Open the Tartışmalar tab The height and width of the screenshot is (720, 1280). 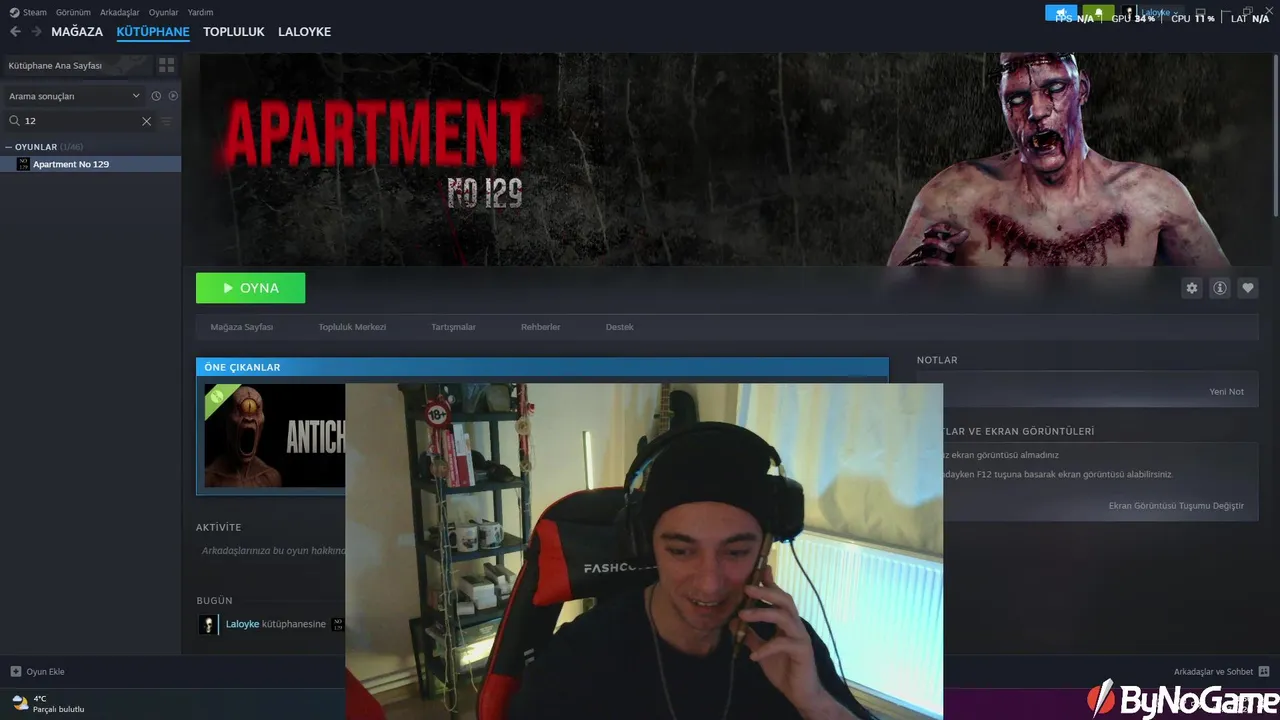click(453, 327)
